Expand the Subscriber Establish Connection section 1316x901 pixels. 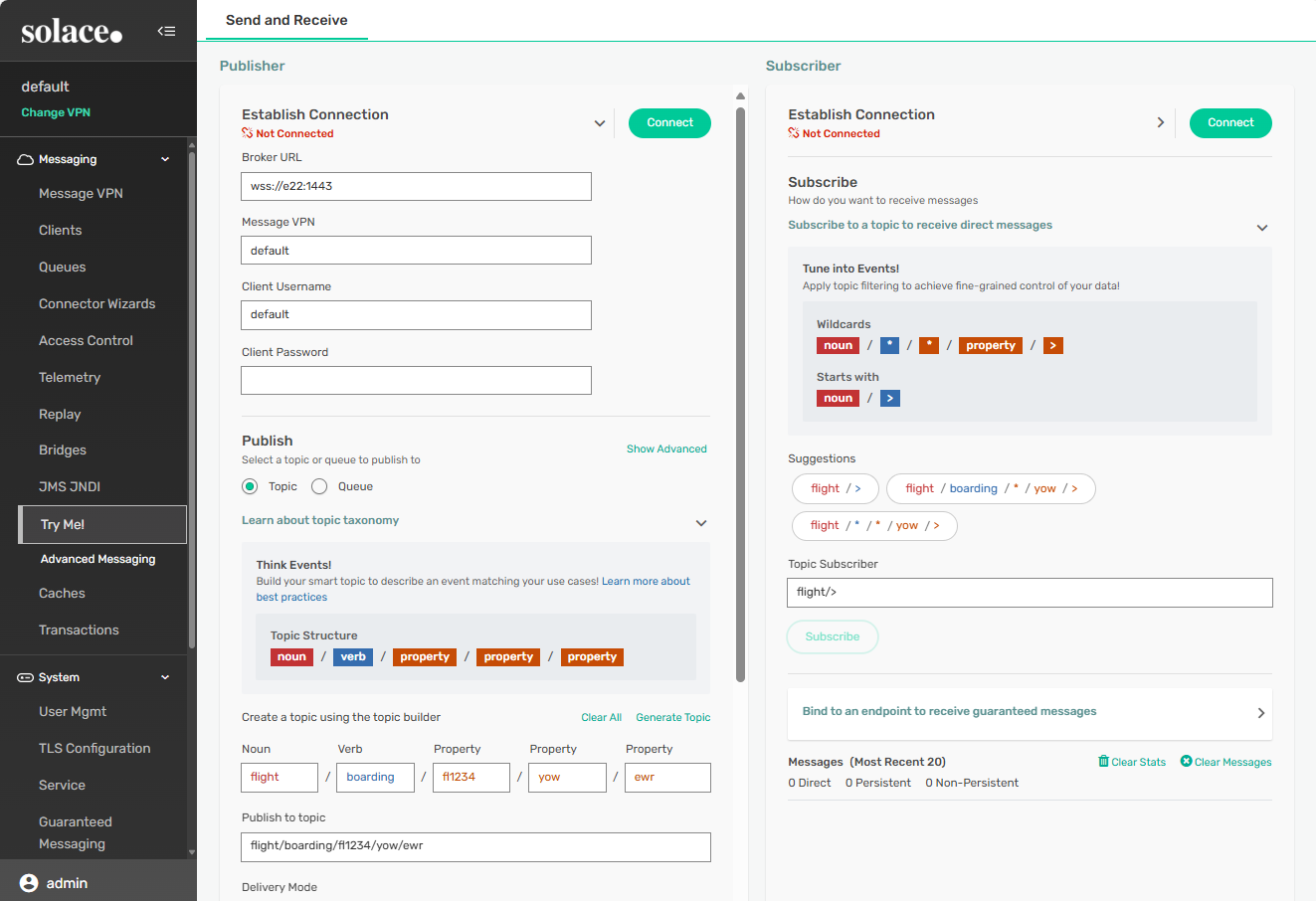(1160, 122)
